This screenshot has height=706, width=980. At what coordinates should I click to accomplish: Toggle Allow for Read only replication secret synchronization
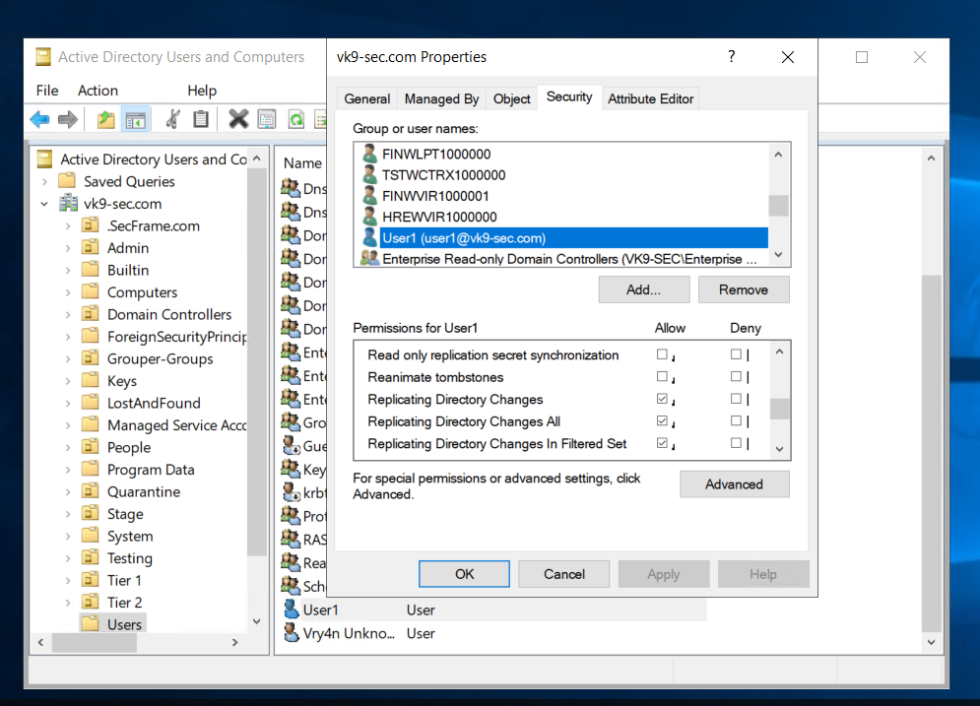[662, 354]
